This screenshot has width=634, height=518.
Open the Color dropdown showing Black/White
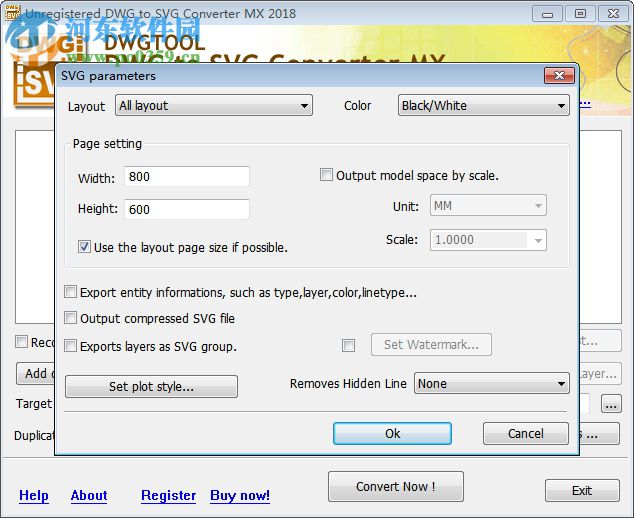pos(484,106)
